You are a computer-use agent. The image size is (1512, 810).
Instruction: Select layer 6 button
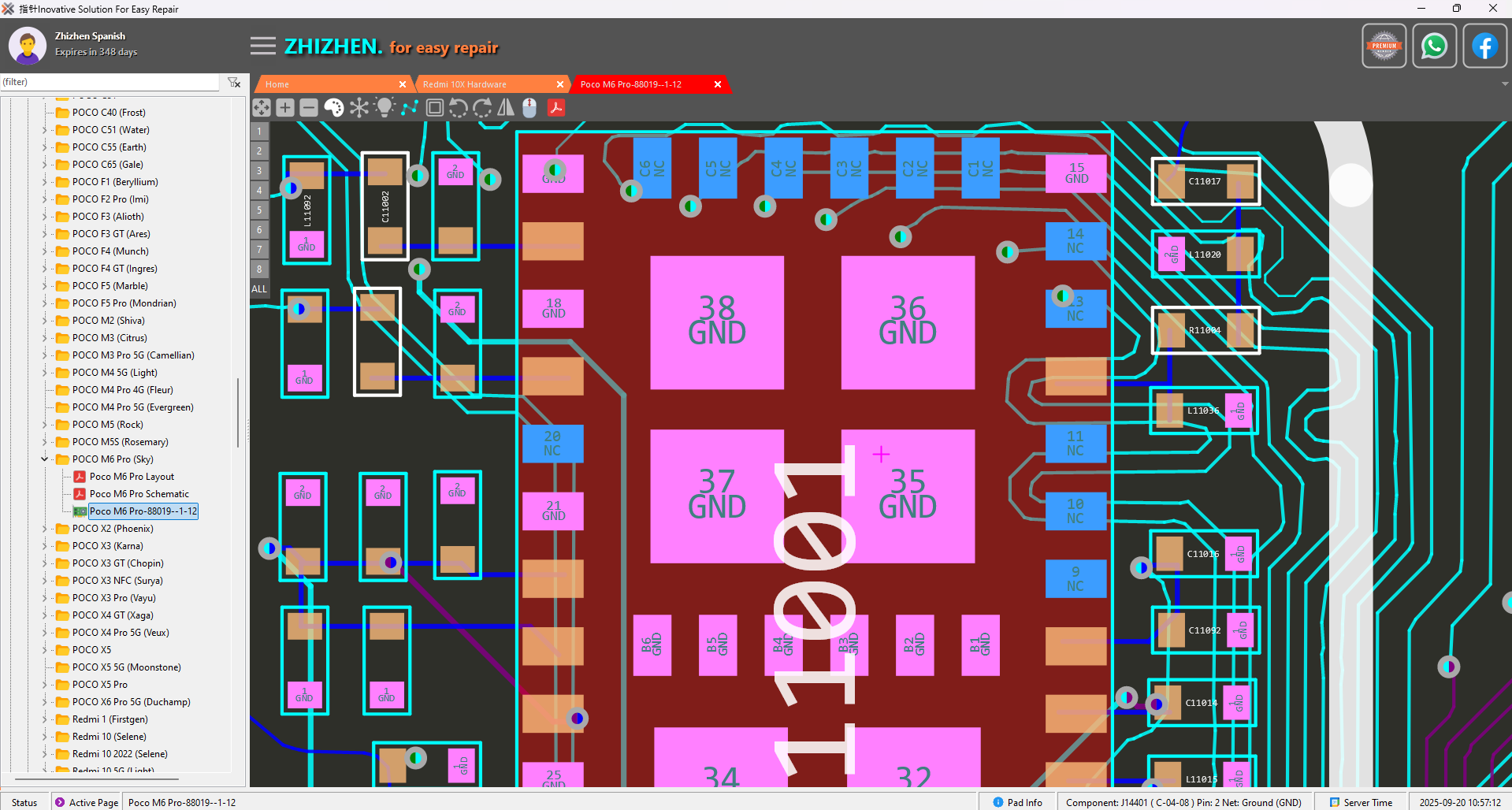pos(259,229)
